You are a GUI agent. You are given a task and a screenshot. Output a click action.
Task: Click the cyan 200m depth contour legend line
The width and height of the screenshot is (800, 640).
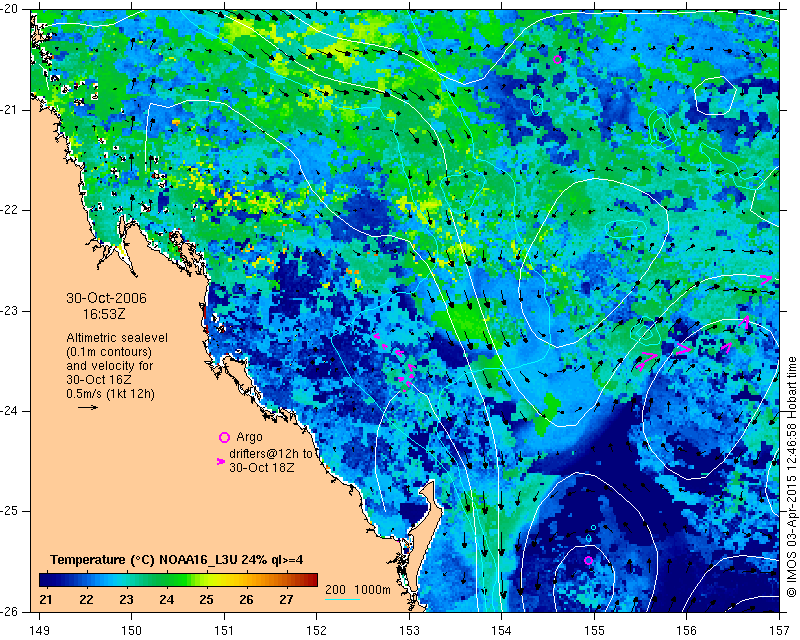pos(342,599)
